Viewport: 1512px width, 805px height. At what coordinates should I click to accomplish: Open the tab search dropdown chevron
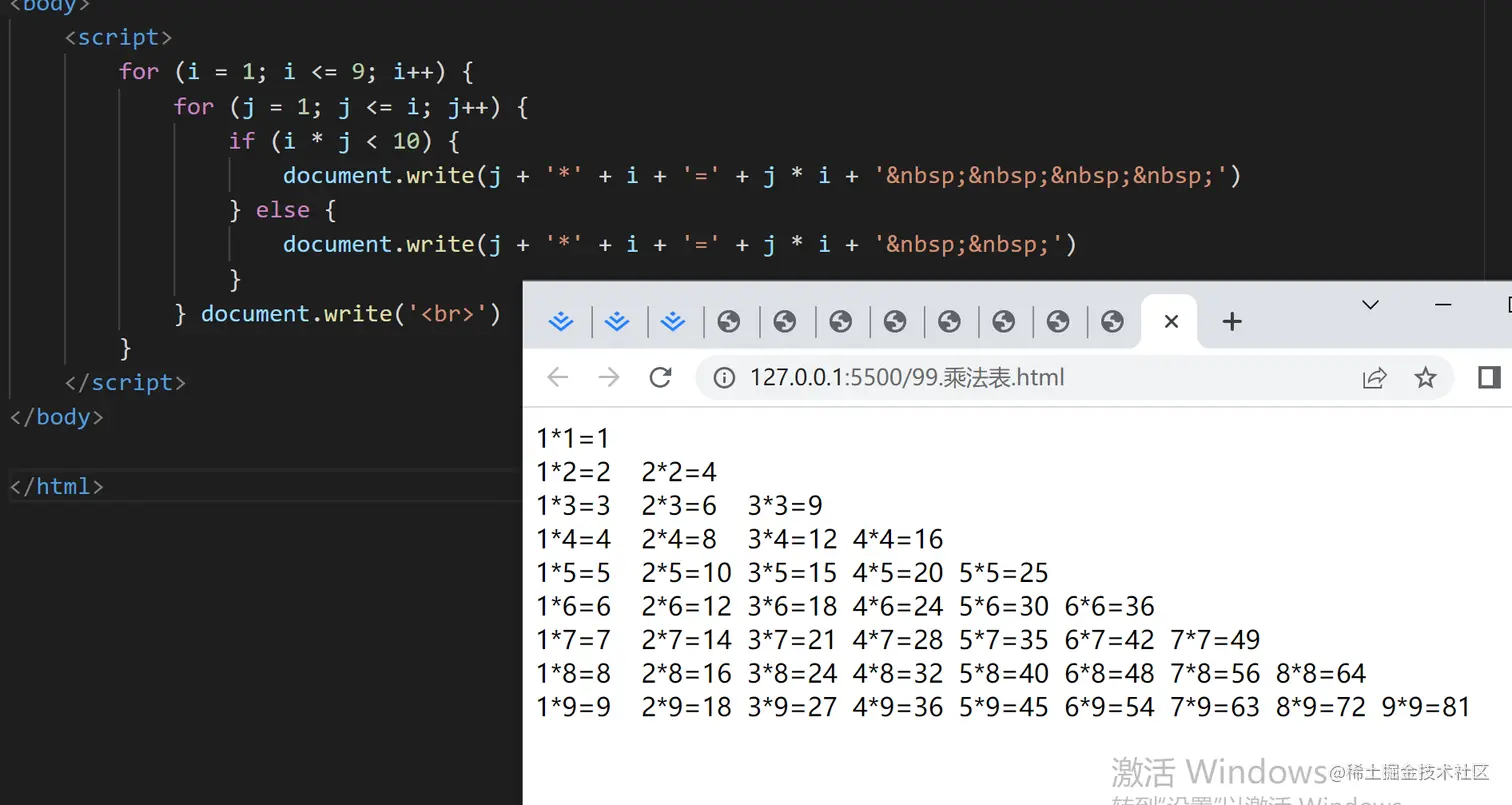pyautogui.click(x=1371, y=305)
